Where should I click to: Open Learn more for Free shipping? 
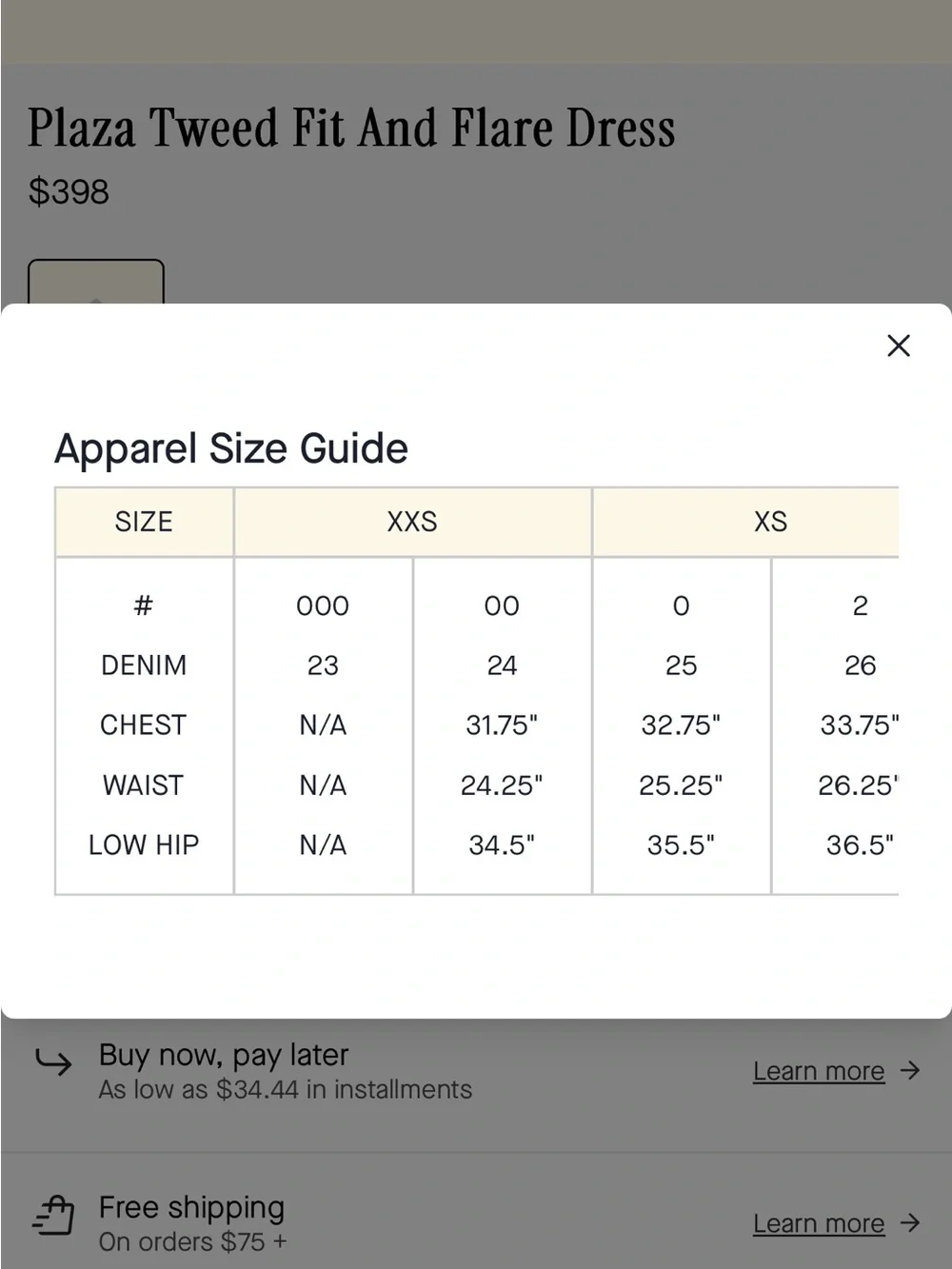pos(819,1223)
